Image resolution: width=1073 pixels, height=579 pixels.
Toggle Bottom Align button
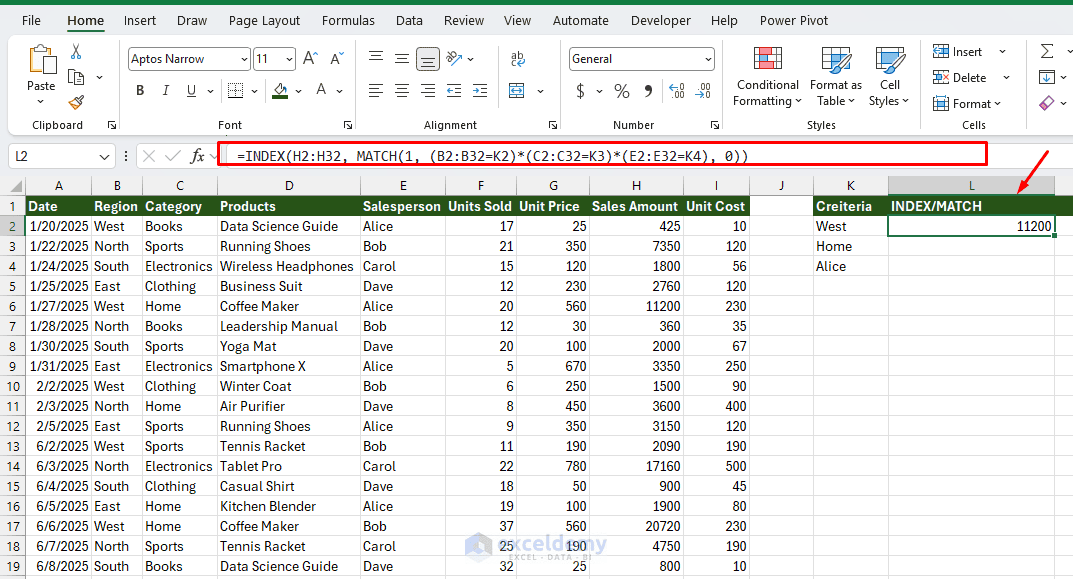click(x=428, y=59)
